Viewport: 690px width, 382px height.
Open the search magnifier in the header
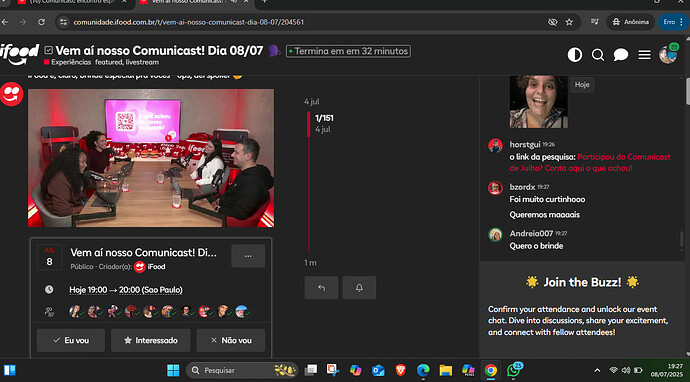(x=598, y=55)
